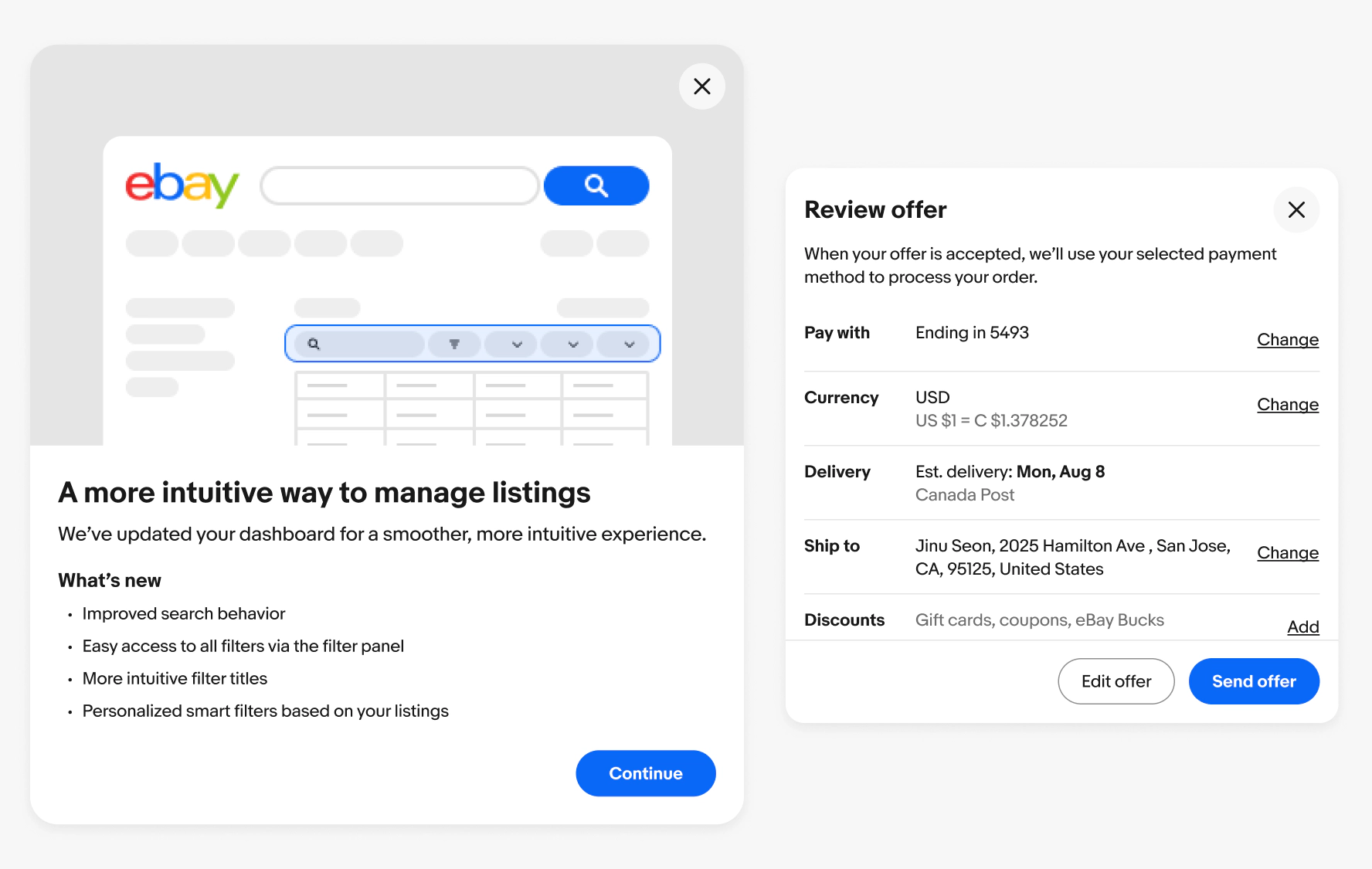Viewport: 1372px width, 869px height.
Task: Expand the first chevron filter dropdown
Action: click(x=517, y=344)
